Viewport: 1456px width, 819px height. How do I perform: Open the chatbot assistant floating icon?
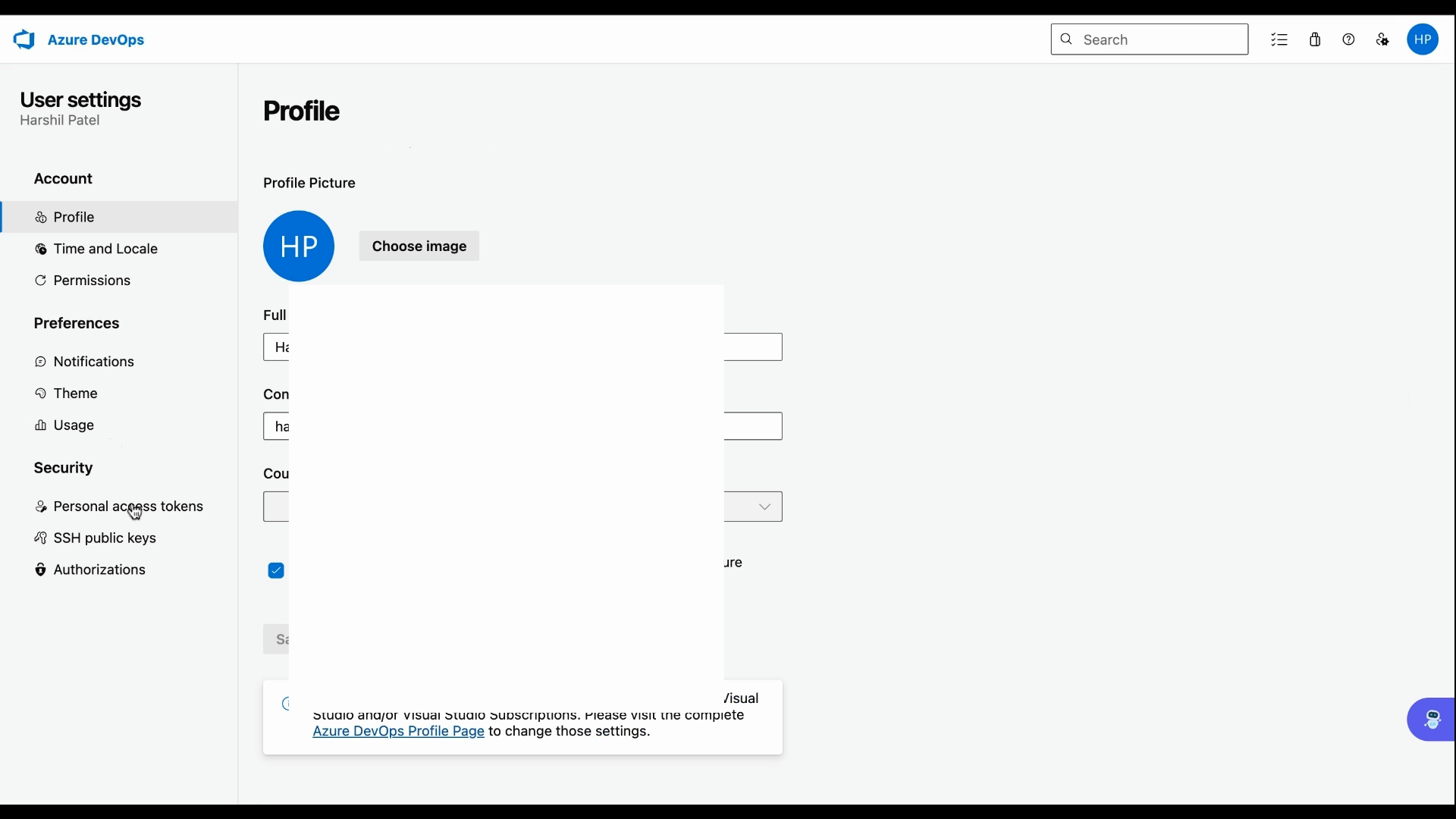click(1431, 719)
